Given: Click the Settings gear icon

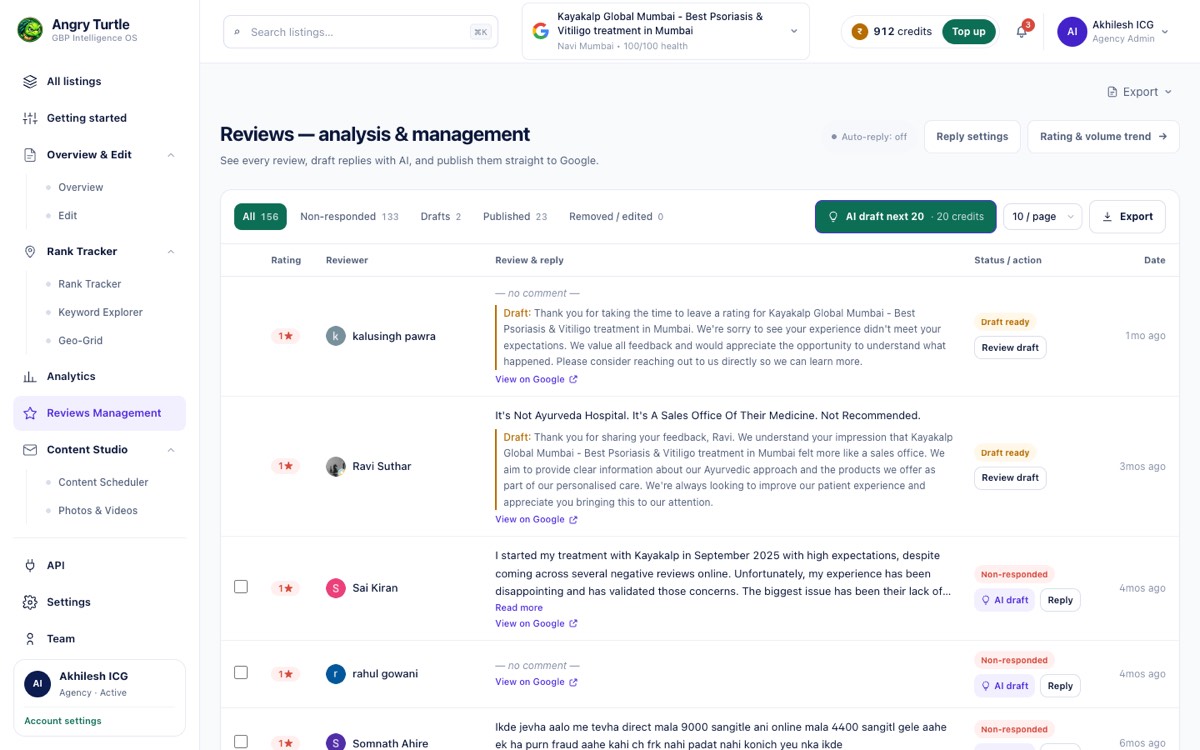Looking at the screenshot, I should click(30, 602).
